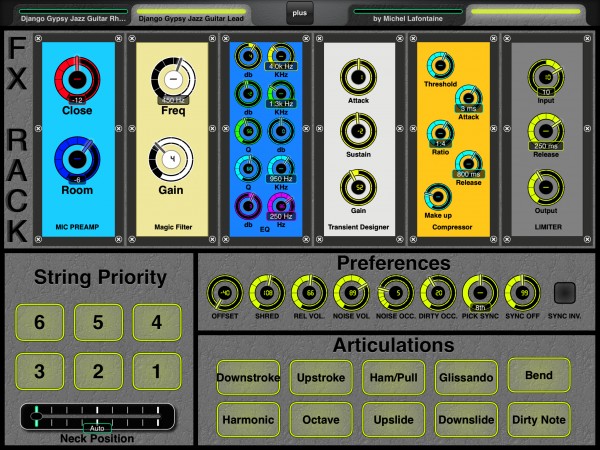Open the by Michel Lafontaine tab
The height and width of the screenshot is (450, 600).
(x=408, y=15)
